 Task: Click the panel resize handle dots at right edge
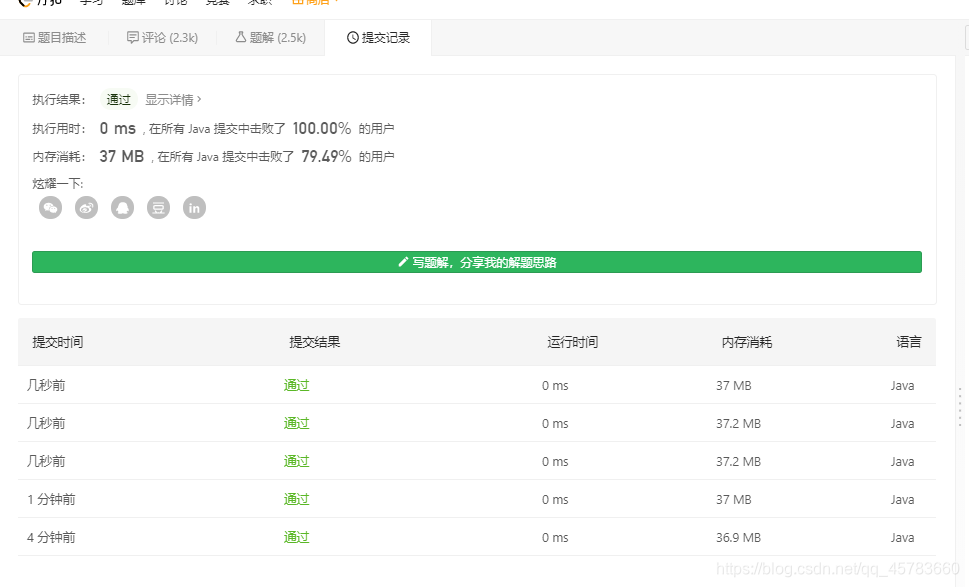pyautogui.click(x=960, y=407)
